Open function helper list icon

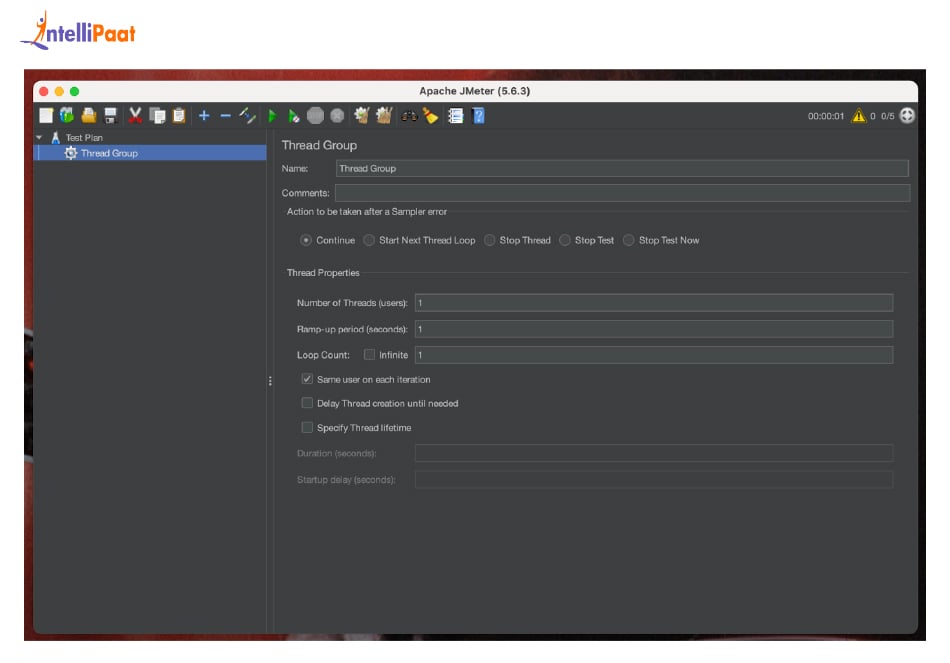(x=456, y=116)
